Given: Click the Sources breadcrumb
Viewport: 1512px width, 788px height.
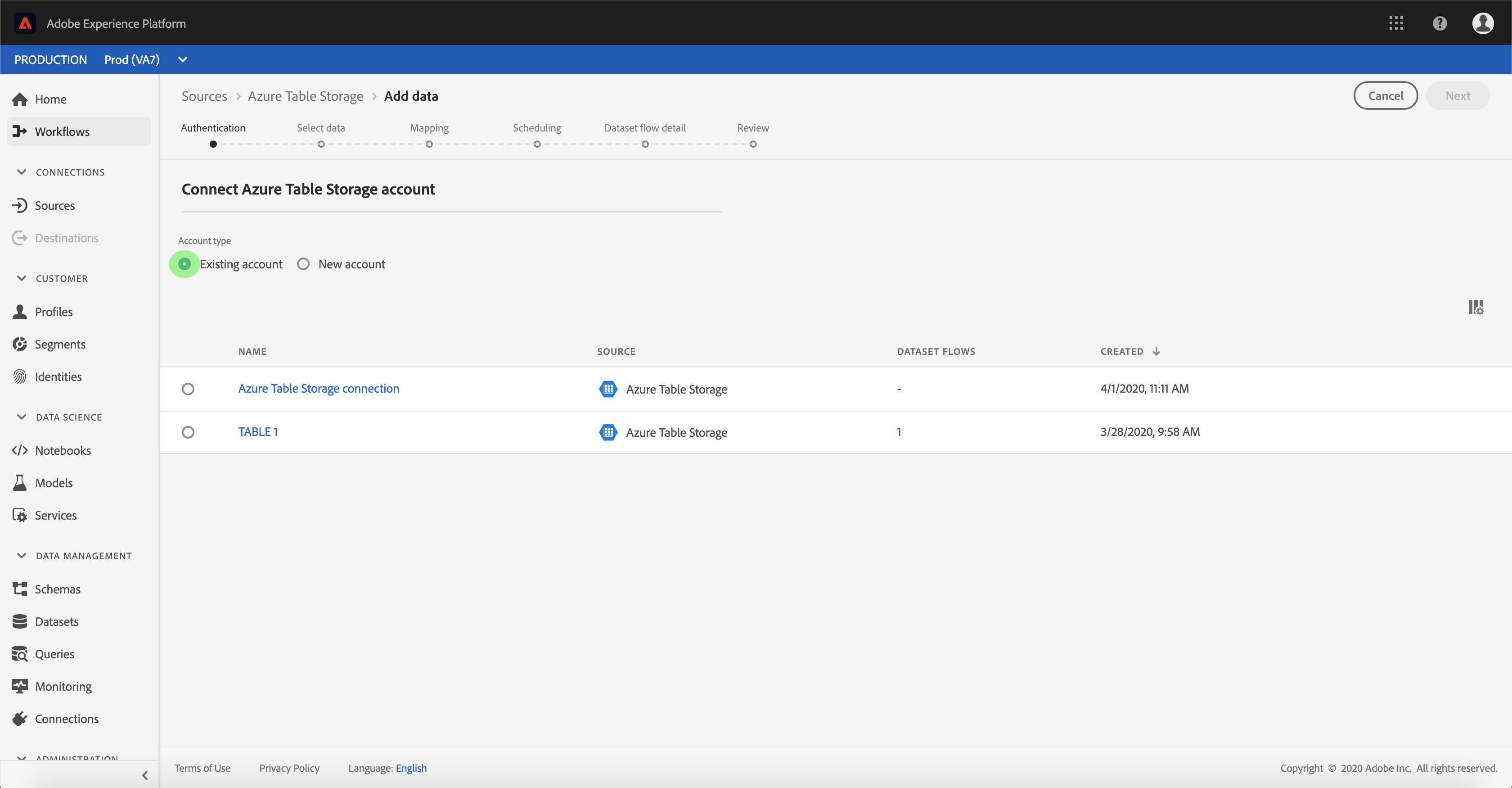Looking at the screenshot, I should [204, 96].
